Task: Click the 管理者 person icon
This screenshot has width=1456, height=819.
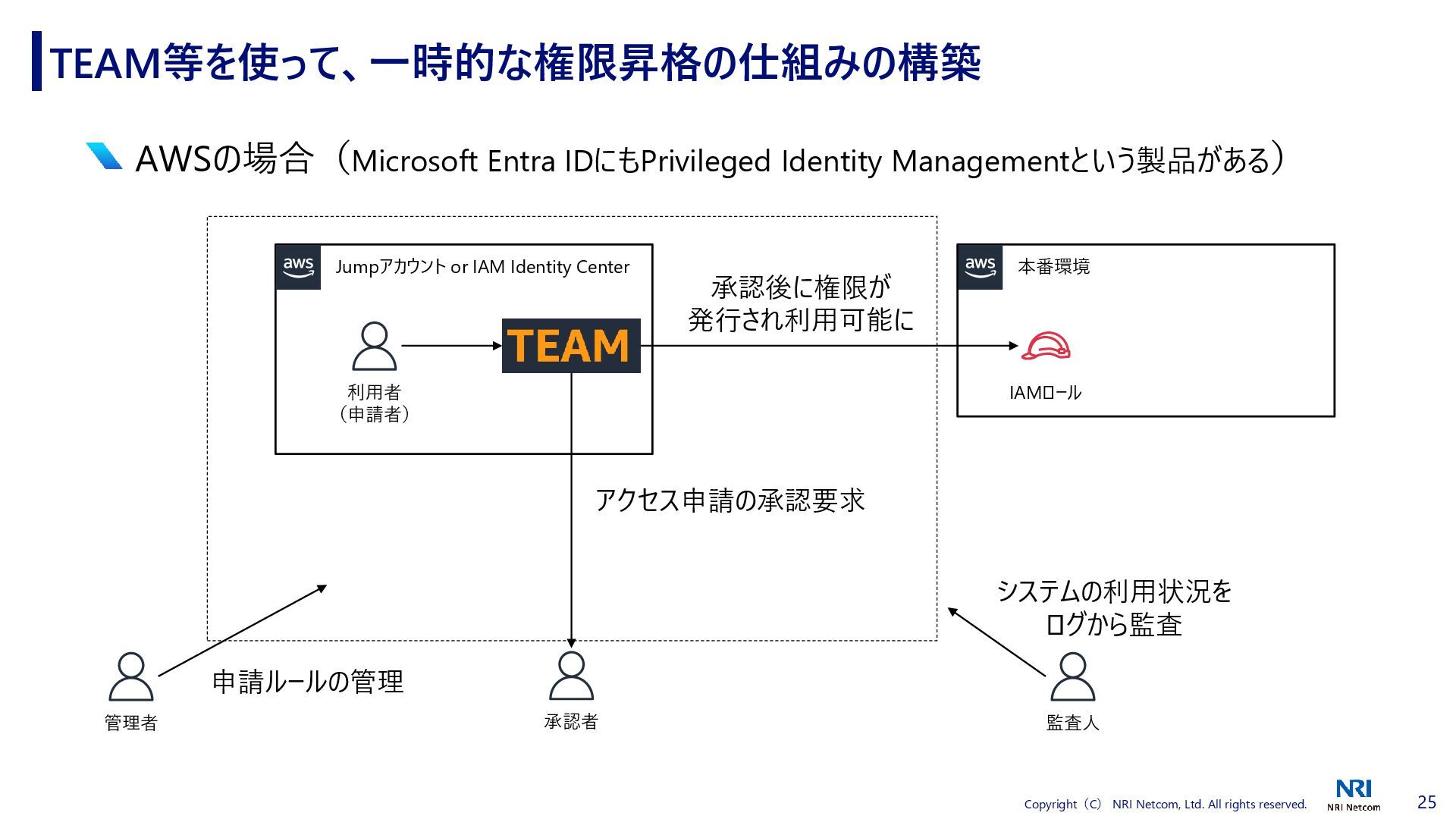Action: pos(131,676)
